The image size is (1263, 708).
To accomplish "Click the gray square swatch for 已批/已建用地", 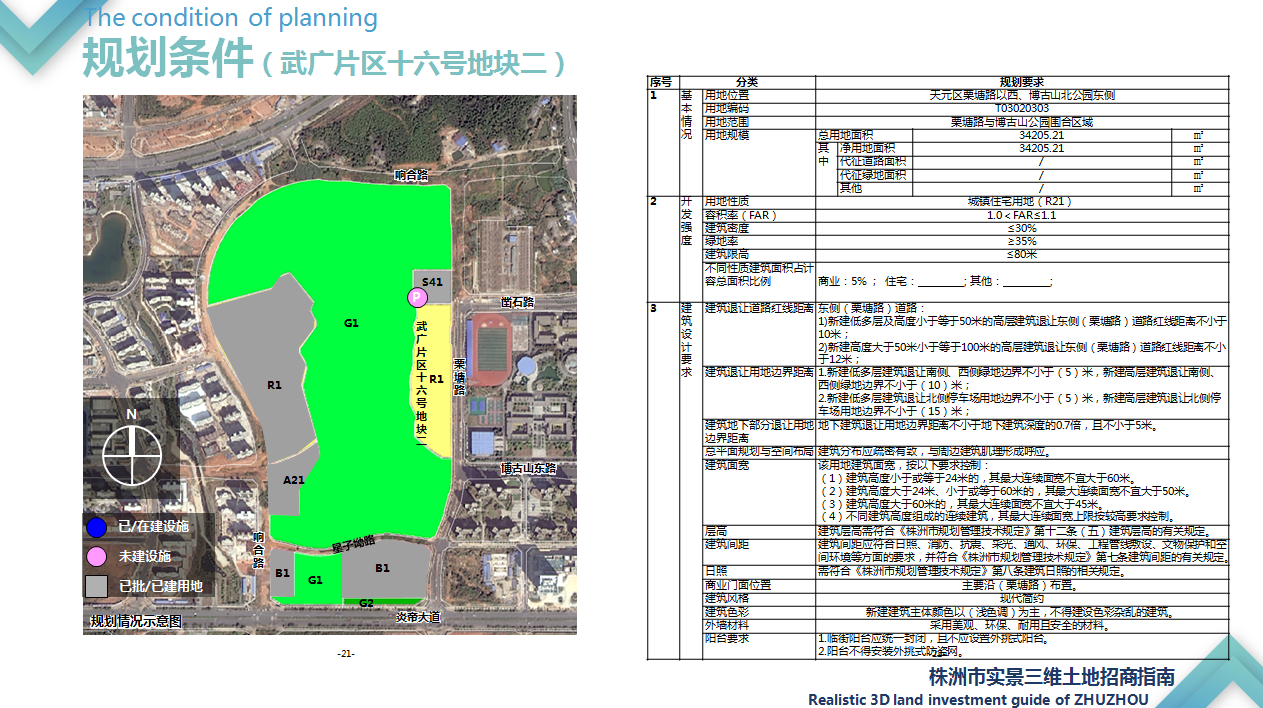I will pos(96,586).
